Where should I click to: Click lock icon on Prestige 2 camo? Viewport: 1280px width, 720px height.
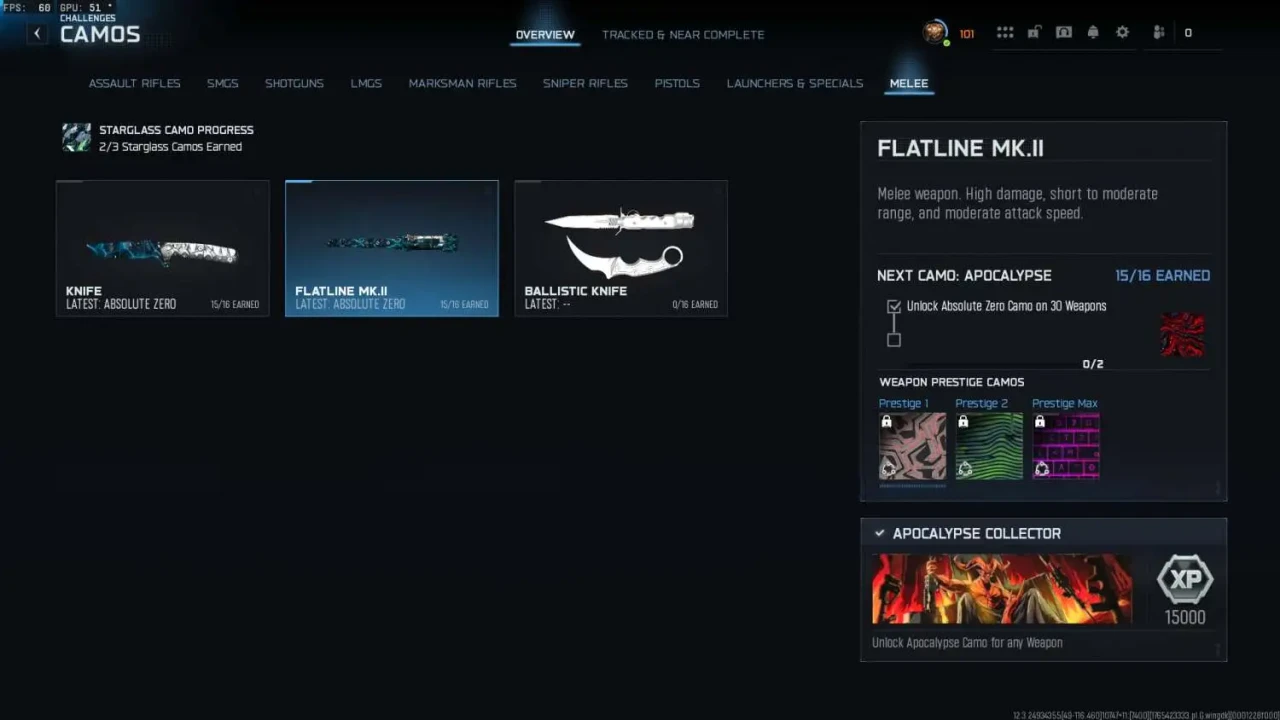(x=963, y=422)
